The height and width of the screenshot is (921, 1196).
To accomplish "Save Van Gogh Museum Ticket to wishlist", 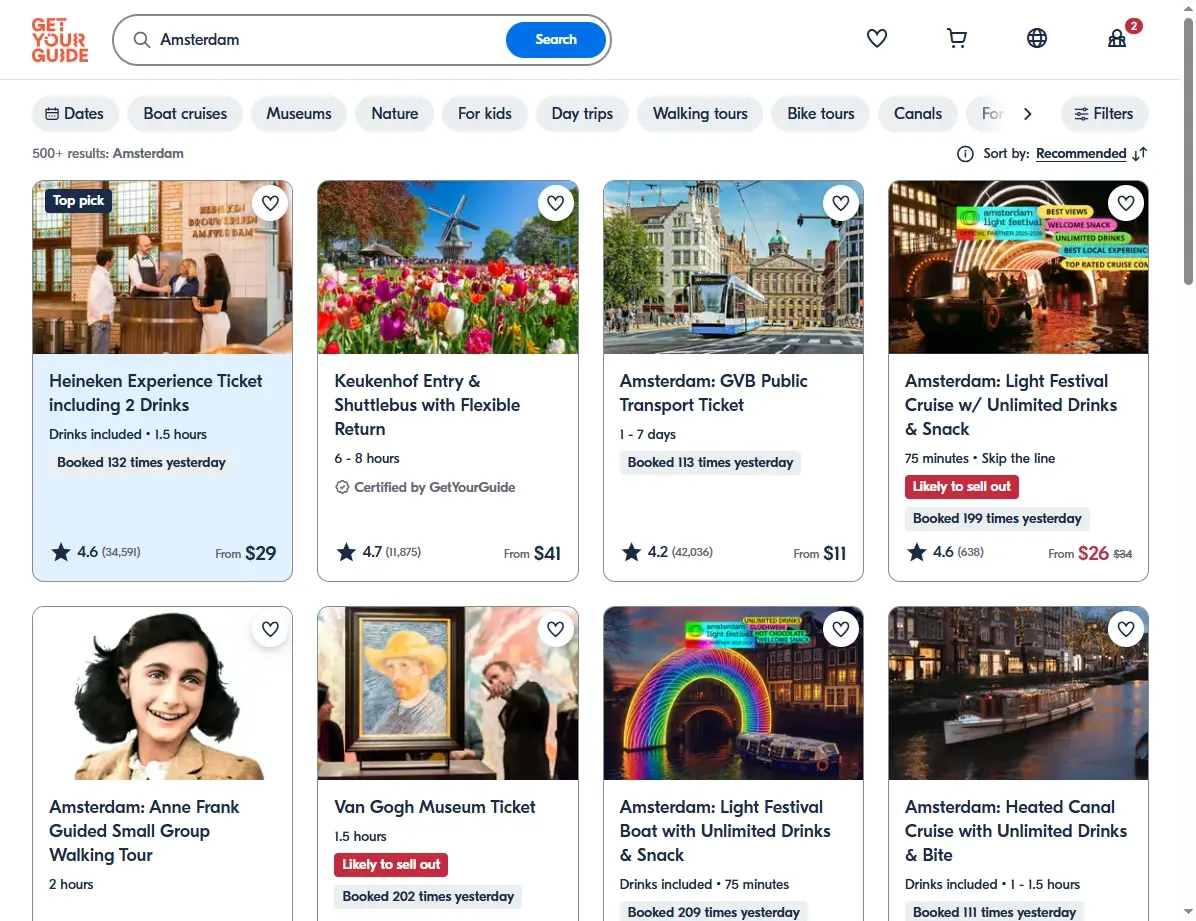I will [x=555, y=629].
